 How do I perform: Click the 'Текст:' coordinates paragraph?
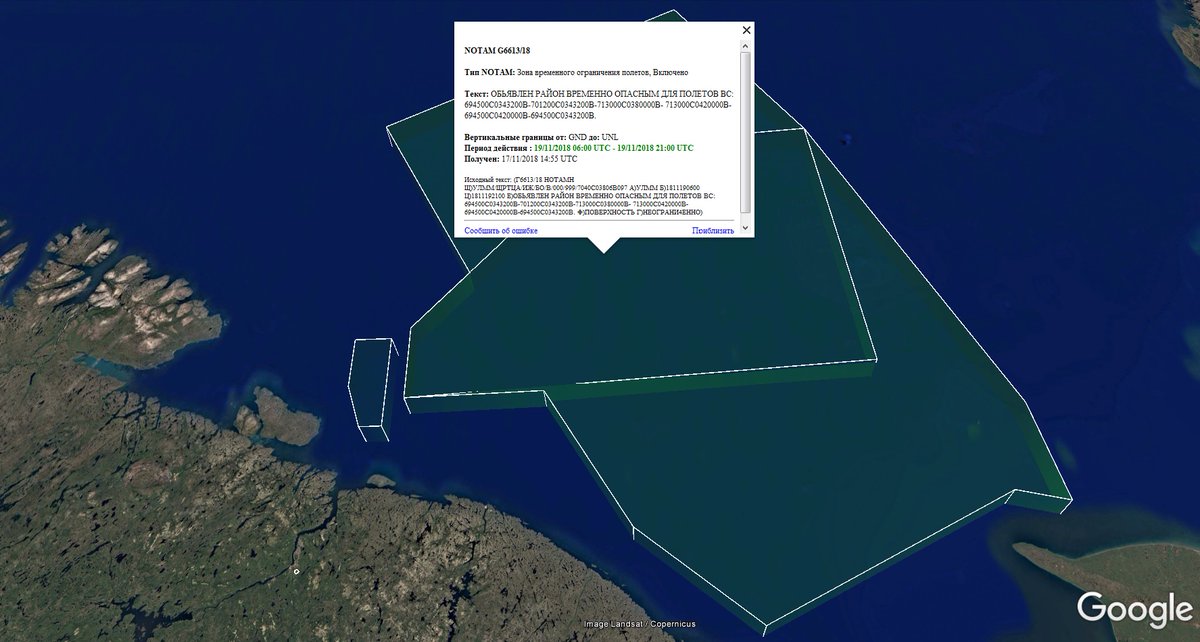pos(598,104)
